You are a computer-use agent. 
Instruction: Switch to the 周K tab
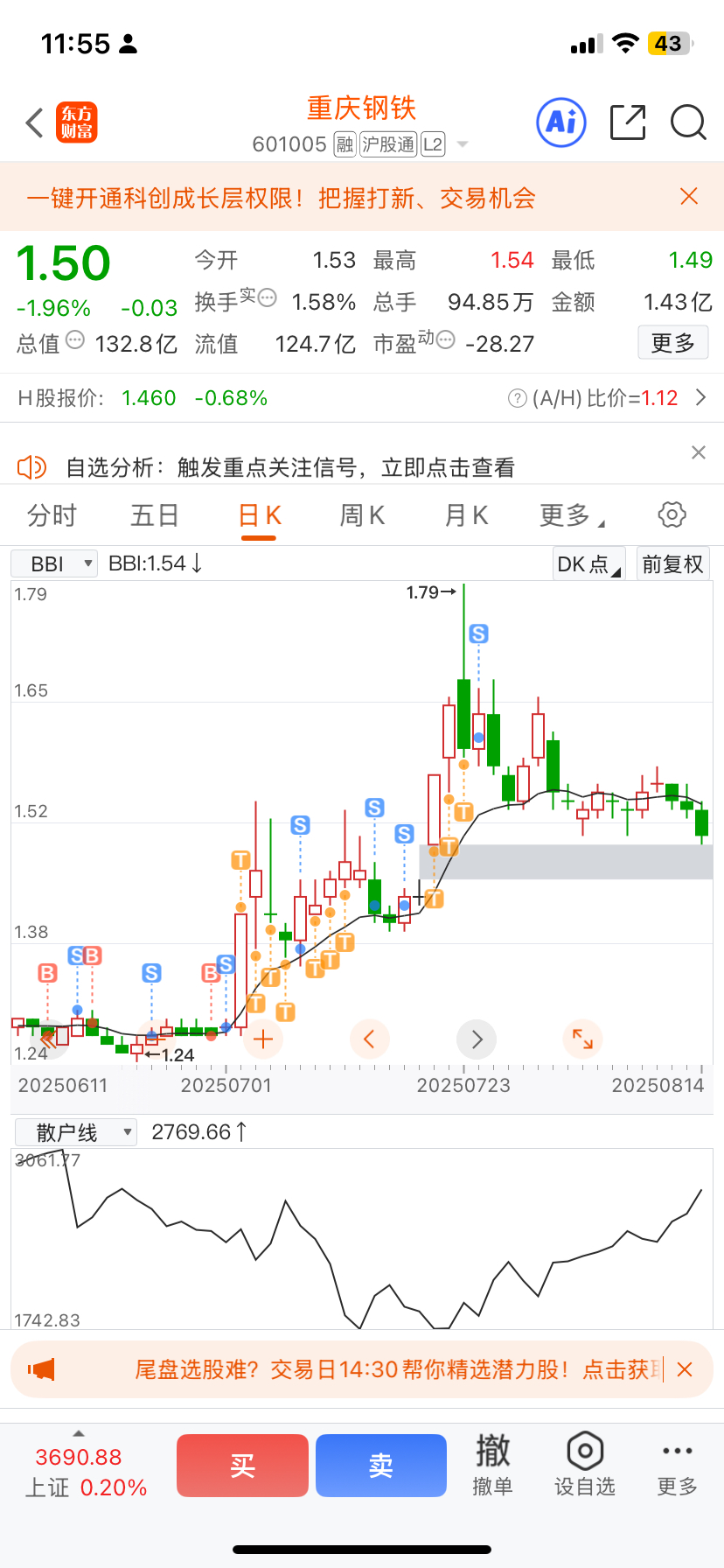pos(362,515)
